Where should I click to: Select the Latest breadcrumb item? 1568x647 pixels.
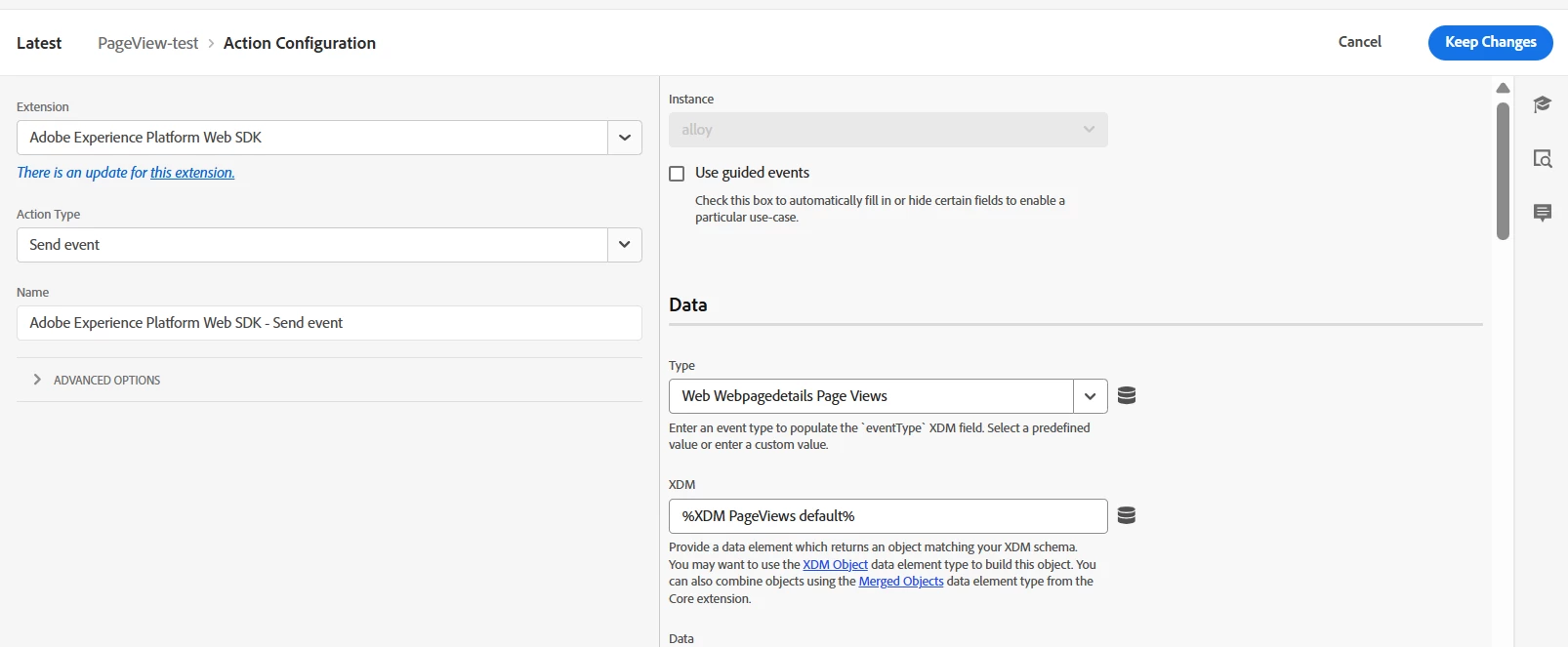(x=39, y=43)
